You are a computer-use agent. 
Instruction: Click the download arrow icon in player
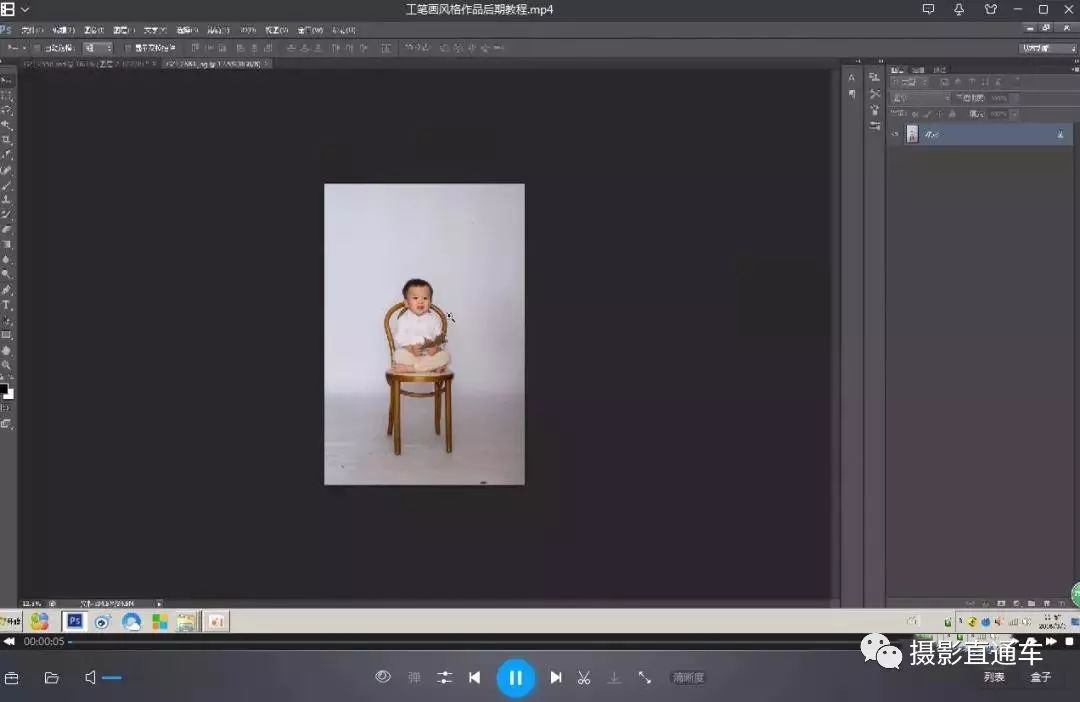click(x=614, y=678)
